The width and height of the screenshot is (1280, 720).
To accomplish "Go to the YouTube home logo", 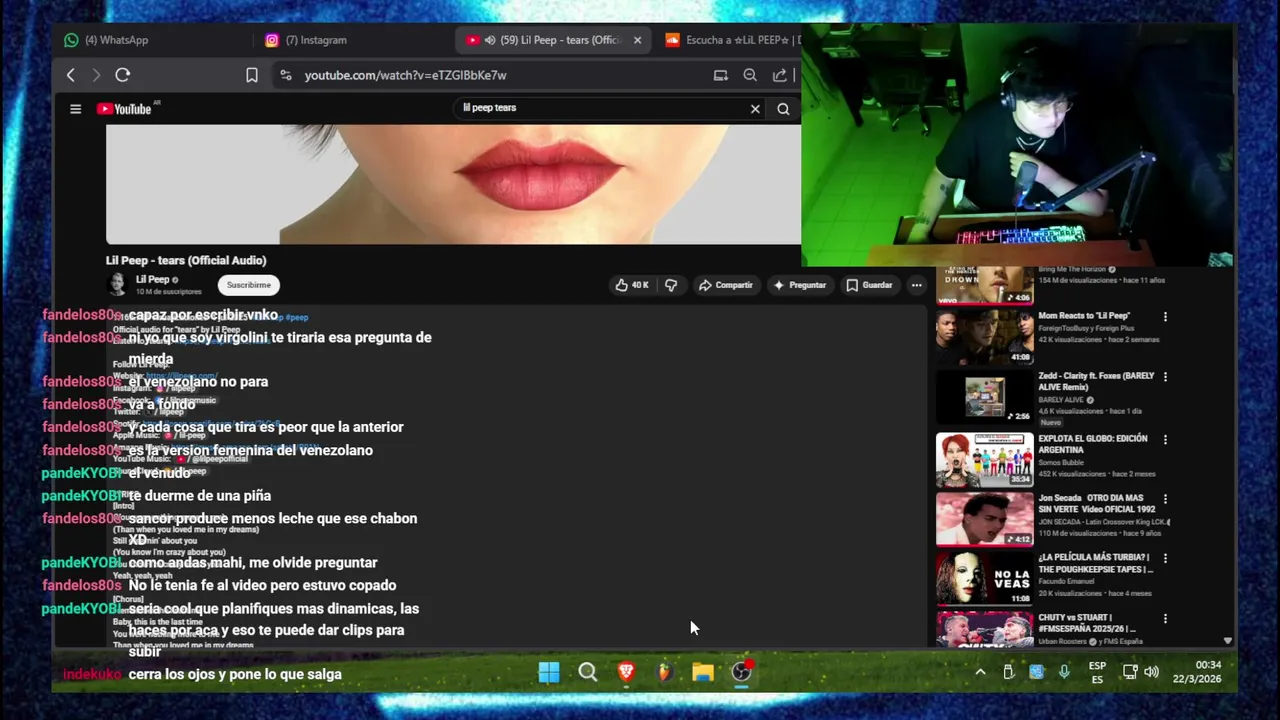I will 124,109.
